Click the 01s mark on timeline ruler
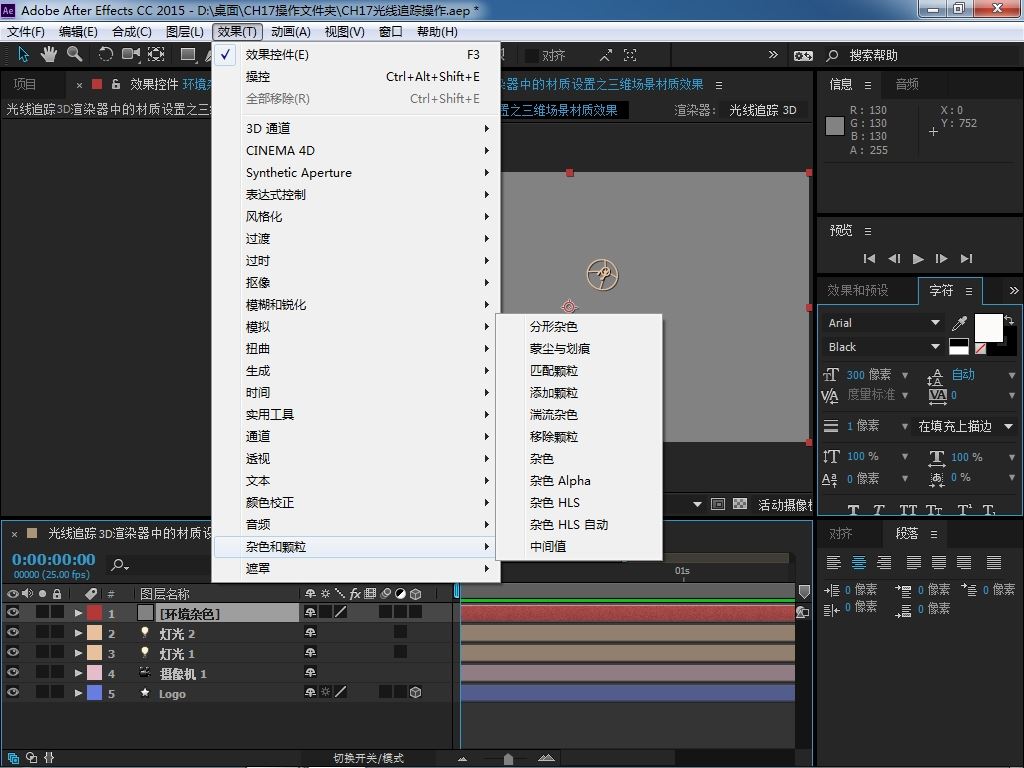Viewport: 1024px width, 768px height. click(682, 571)
